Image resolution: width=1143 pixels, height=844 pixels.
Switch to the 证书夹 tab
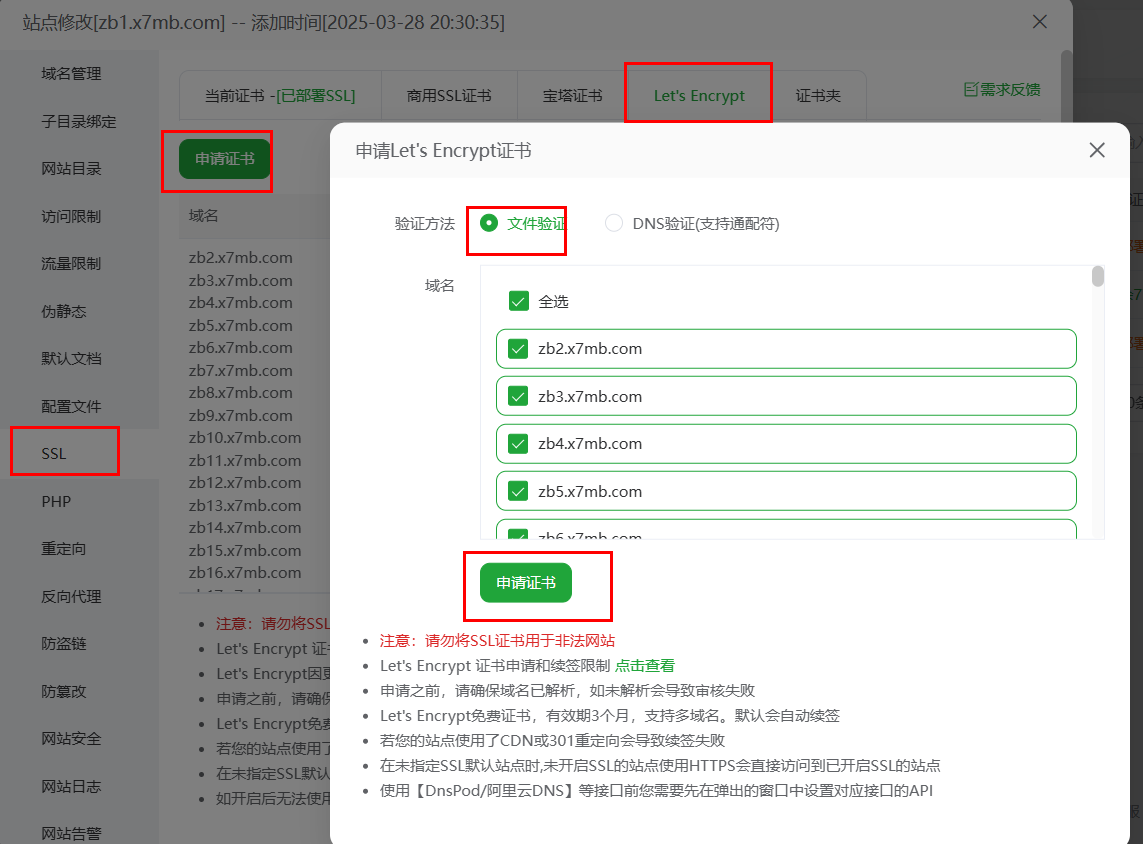click(x=818, y=96)
